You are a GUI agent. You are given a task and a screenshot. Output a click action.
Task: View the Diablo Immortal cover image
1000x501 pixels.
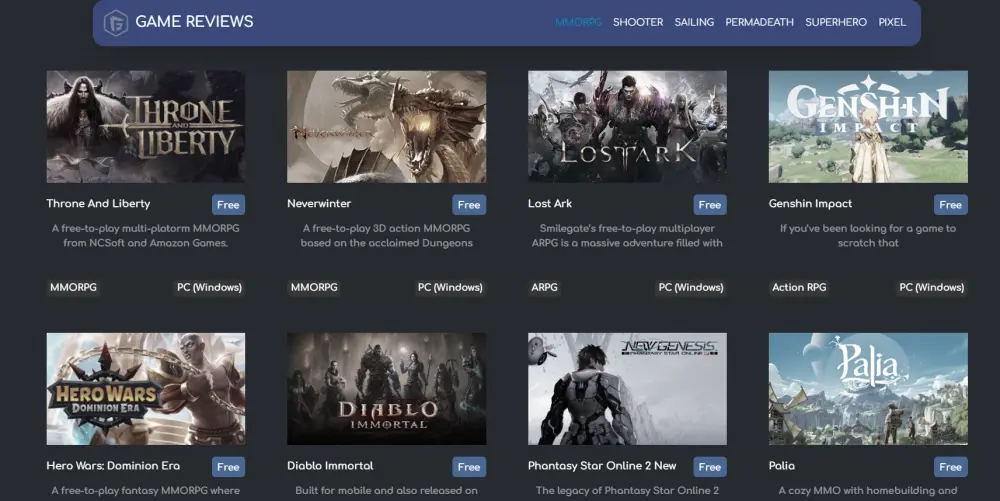point(386,389)
